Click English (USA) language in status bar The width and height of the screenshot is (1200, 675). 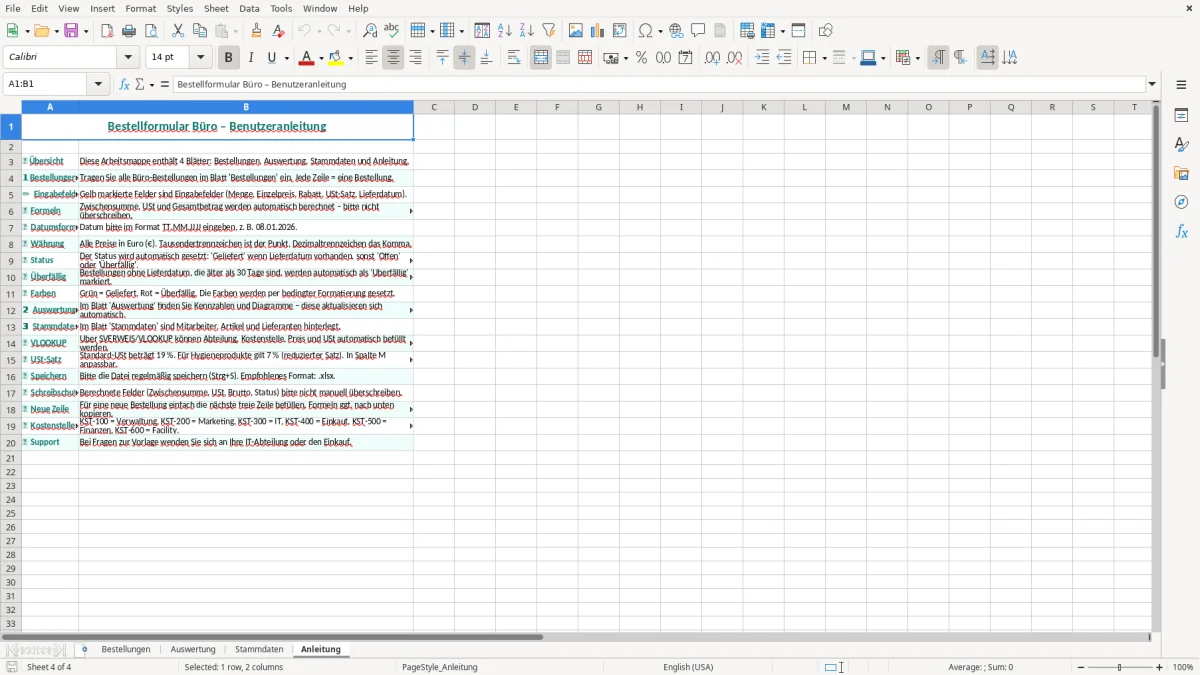coord(688,667)
